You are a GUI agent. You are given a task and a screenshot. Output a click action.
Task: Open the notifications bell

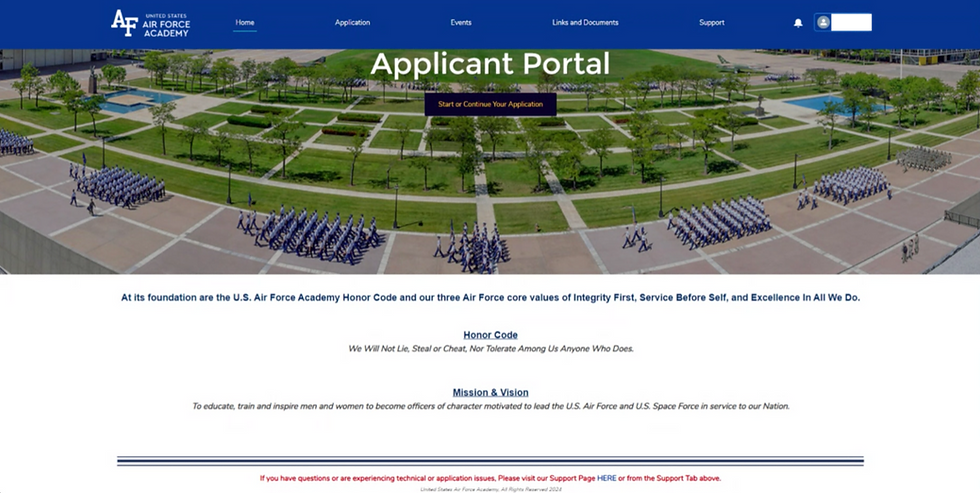coord(798,23)
